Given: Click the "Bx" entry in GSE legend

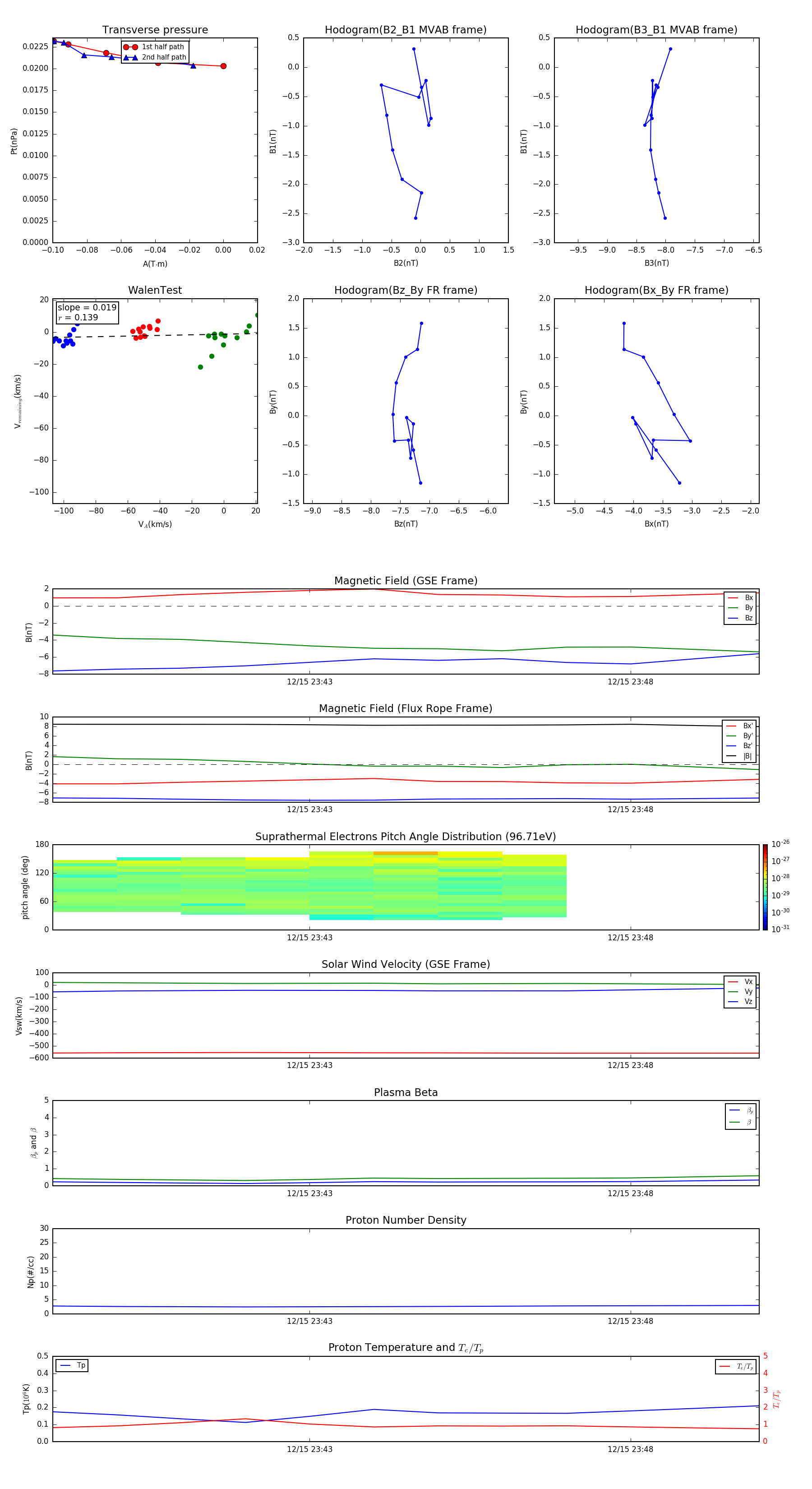Looking at the screenshot, I should (x=740, y=598).
